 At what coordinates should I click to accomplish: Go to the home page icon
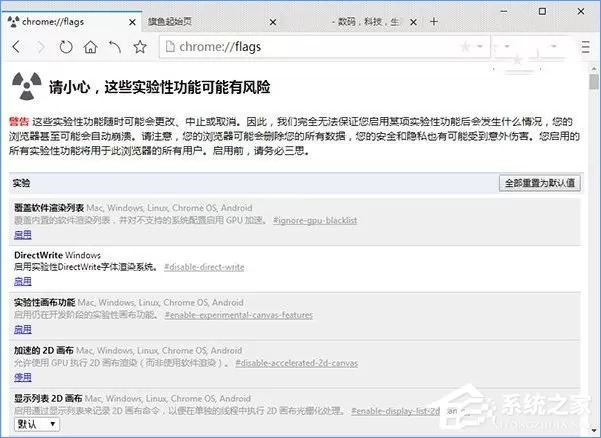click(x=90, y=47)
